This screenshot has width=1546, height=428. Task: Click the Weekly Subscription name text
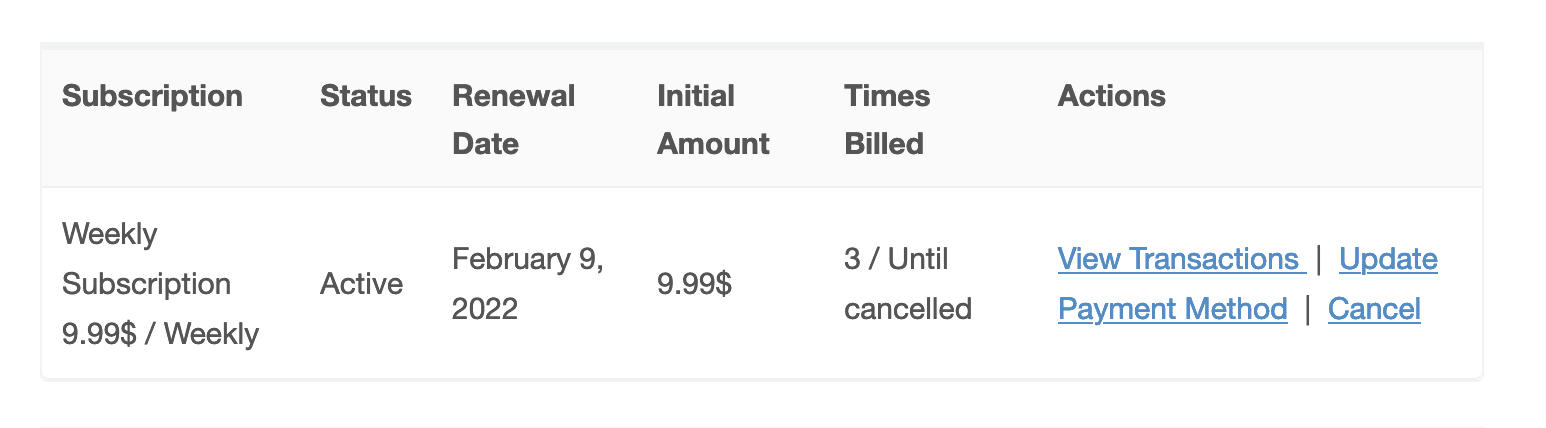click(146, 259)
